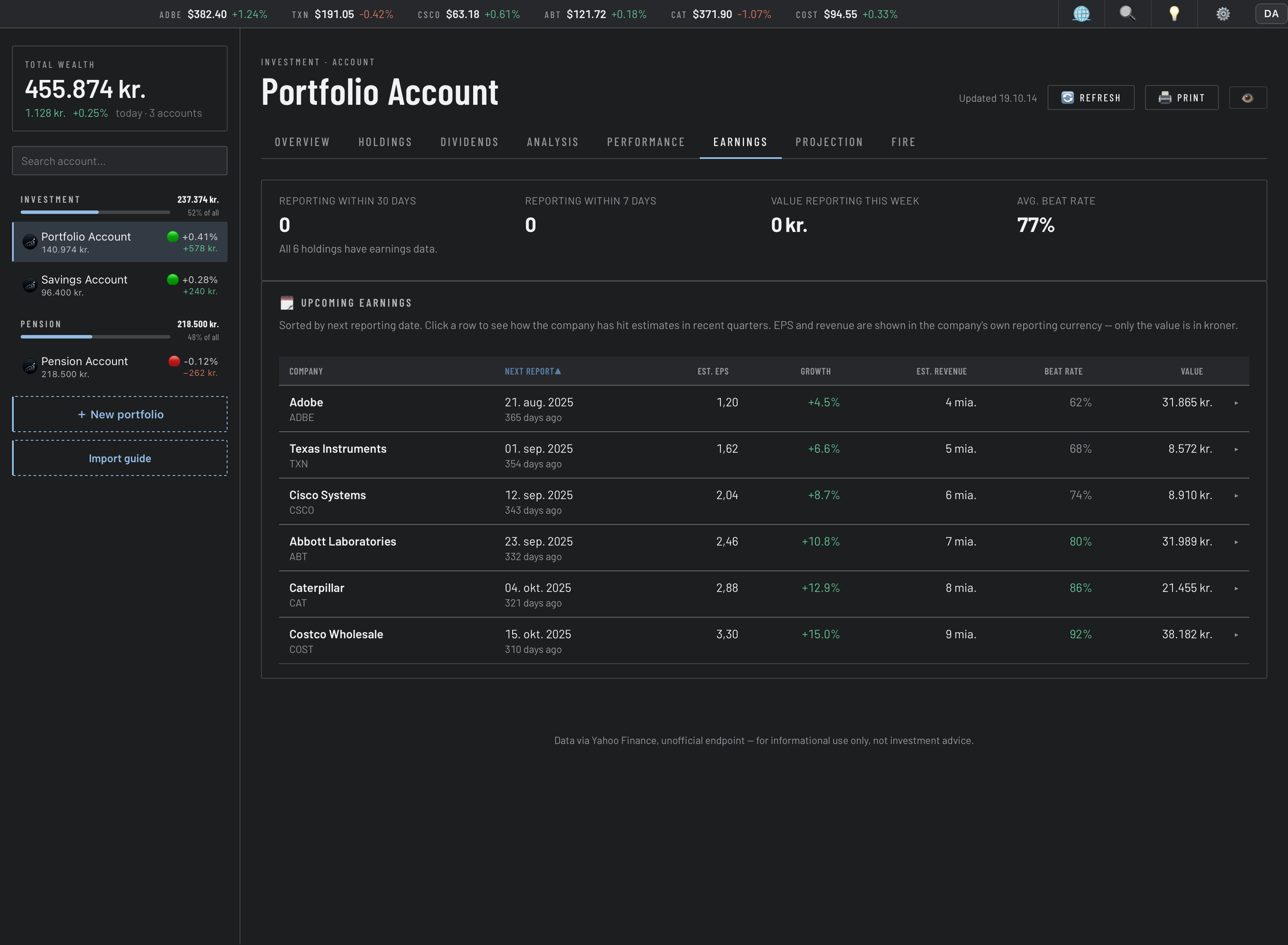
Task: Open the gear settings icon
Action: (x=1223, y=14)
